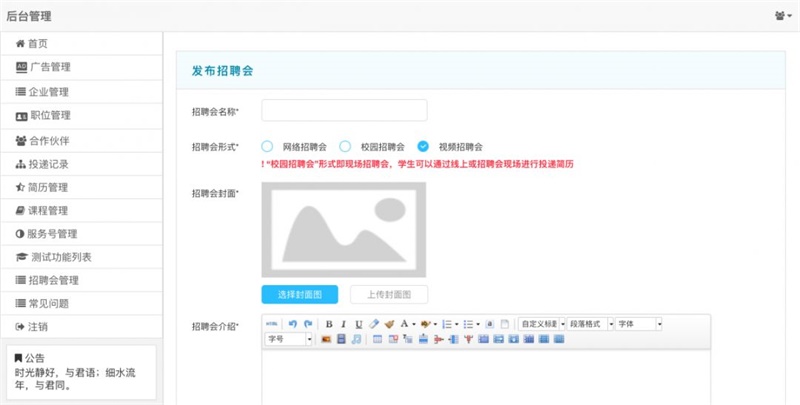Viewport: 800px width, 405px height.
Task: Click the music note insert icon
Action: coord(356,340)
